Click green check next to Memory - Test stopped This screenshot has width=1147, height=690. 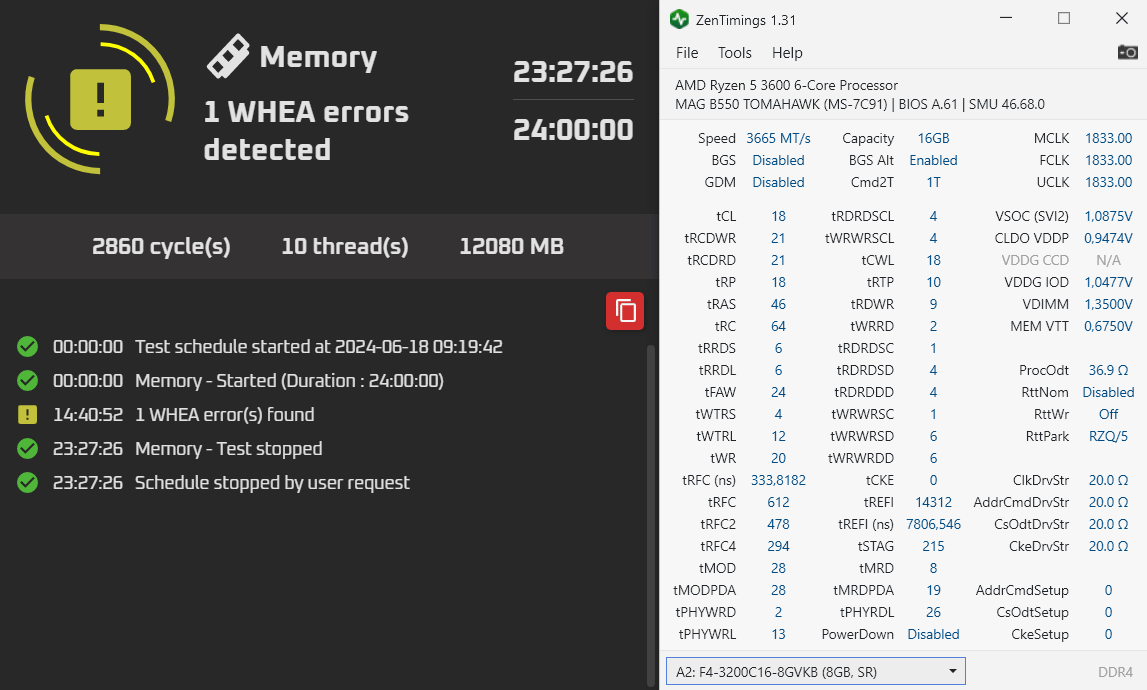(28, 449)
